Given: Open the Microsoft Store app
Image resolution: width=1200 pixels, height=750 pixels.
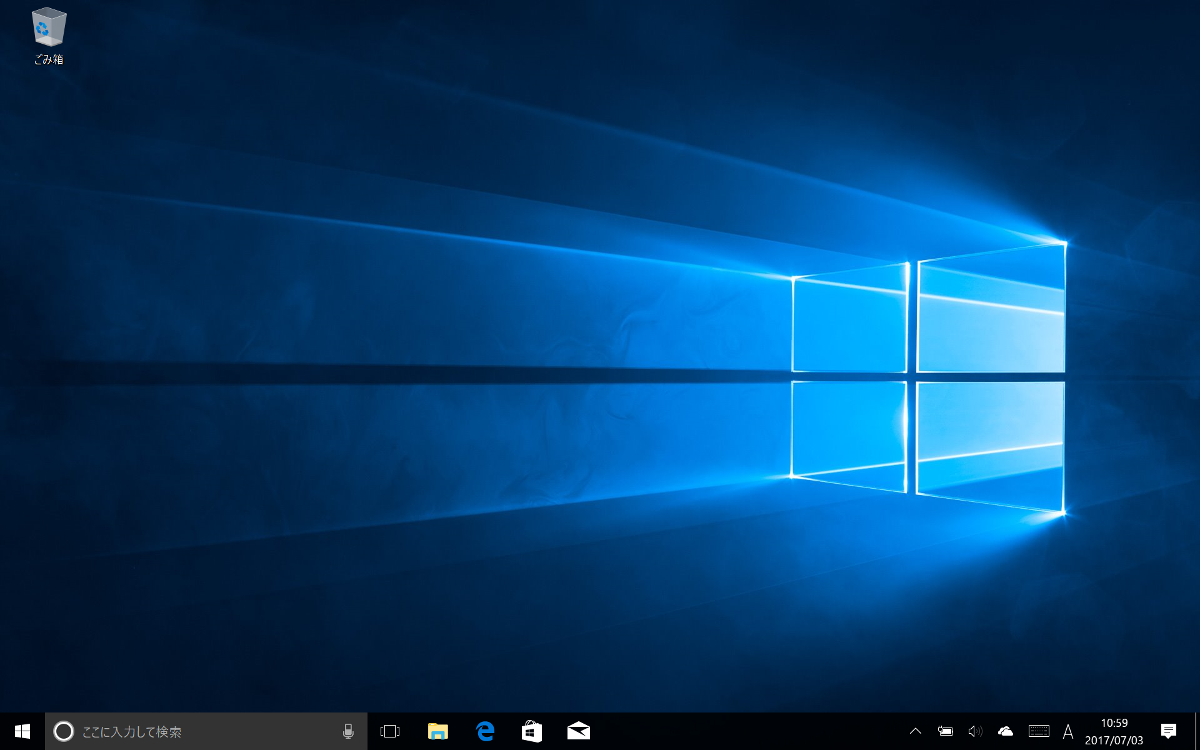Looking at the screenshot, I should [x=532, y=731].
